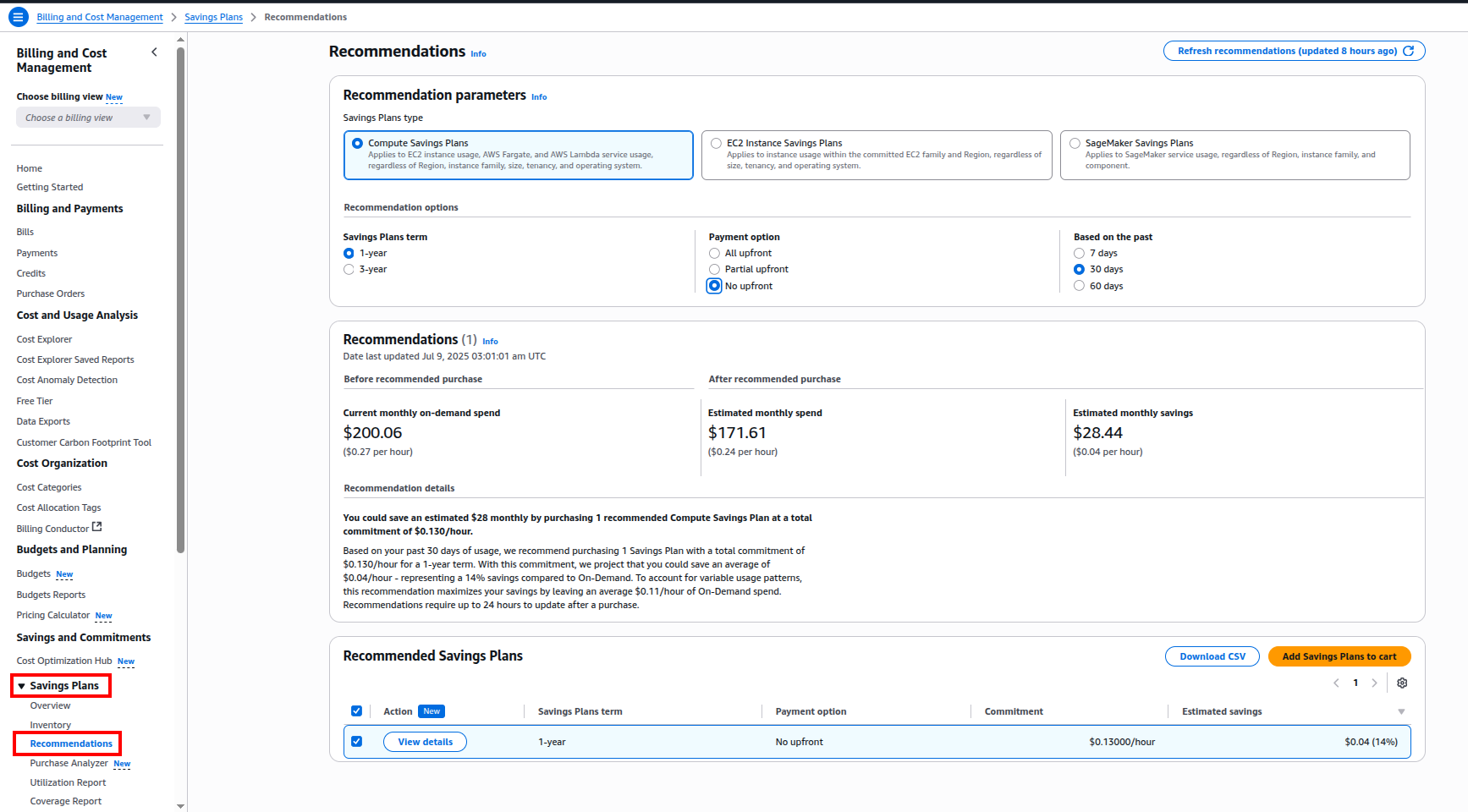1468x812 pixels.
Task: Select EC2 Instance Savings Plans type
Action: 717,144
